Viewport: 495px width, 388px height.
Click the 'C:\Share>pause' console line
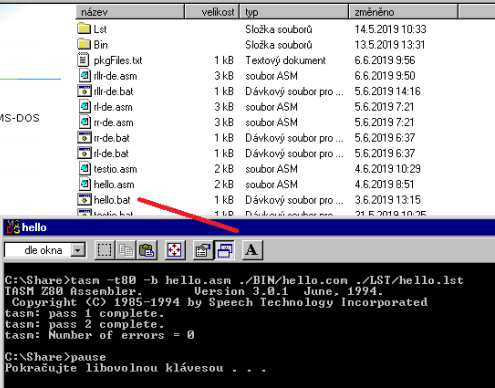pyautogui.click(x=55, y=357)
